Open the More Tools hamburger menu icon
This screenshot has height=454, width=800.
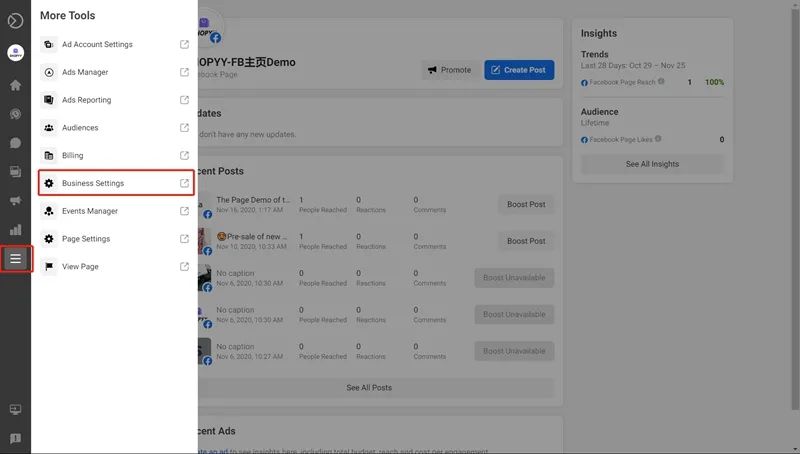coord(15,259)
